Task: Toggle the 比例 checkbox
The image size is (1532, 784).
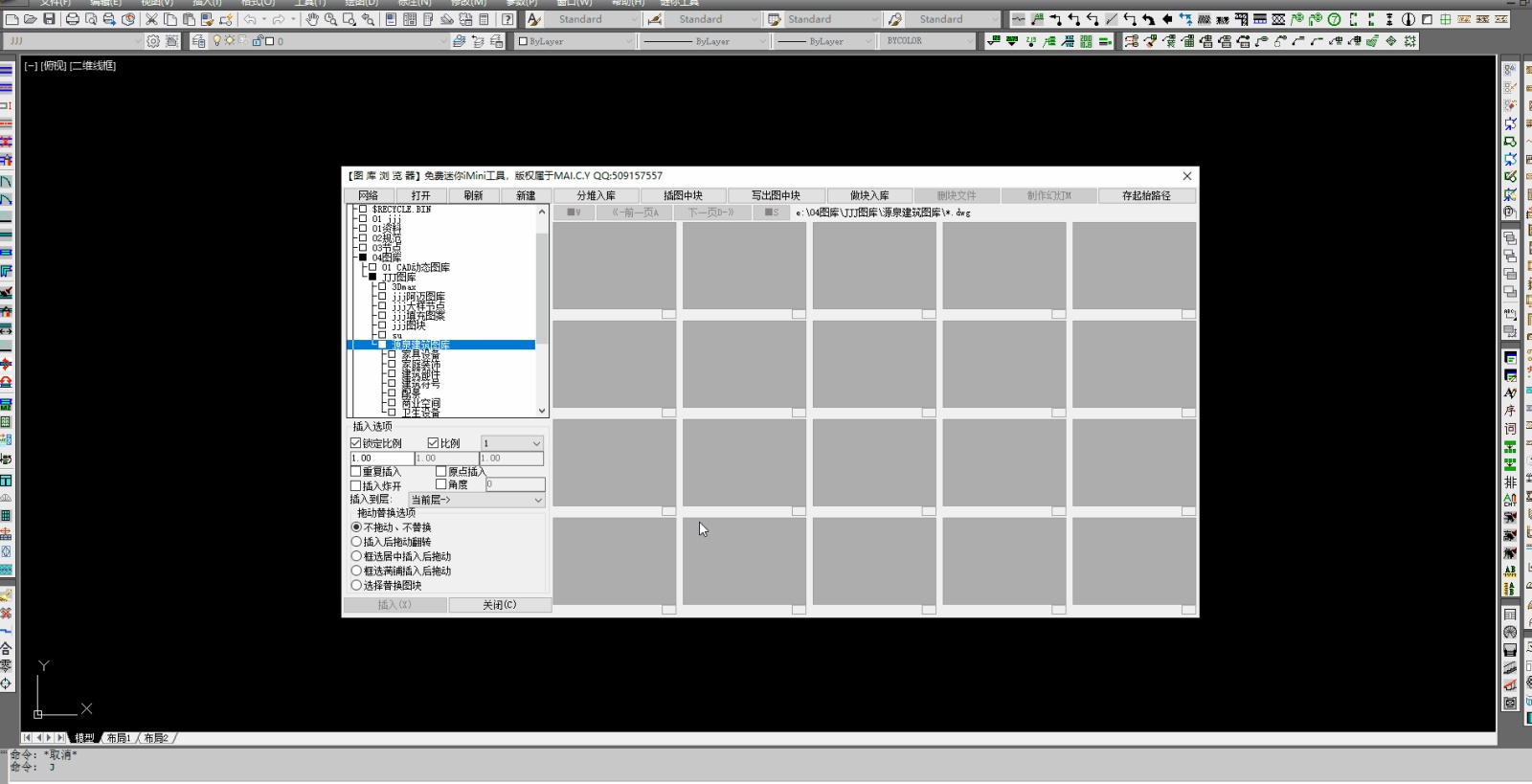Action: tap(433, 443)
